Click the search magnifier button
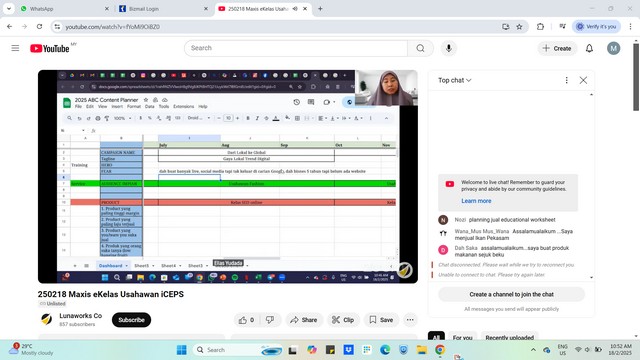640x360 pixels. click(420, 48)
